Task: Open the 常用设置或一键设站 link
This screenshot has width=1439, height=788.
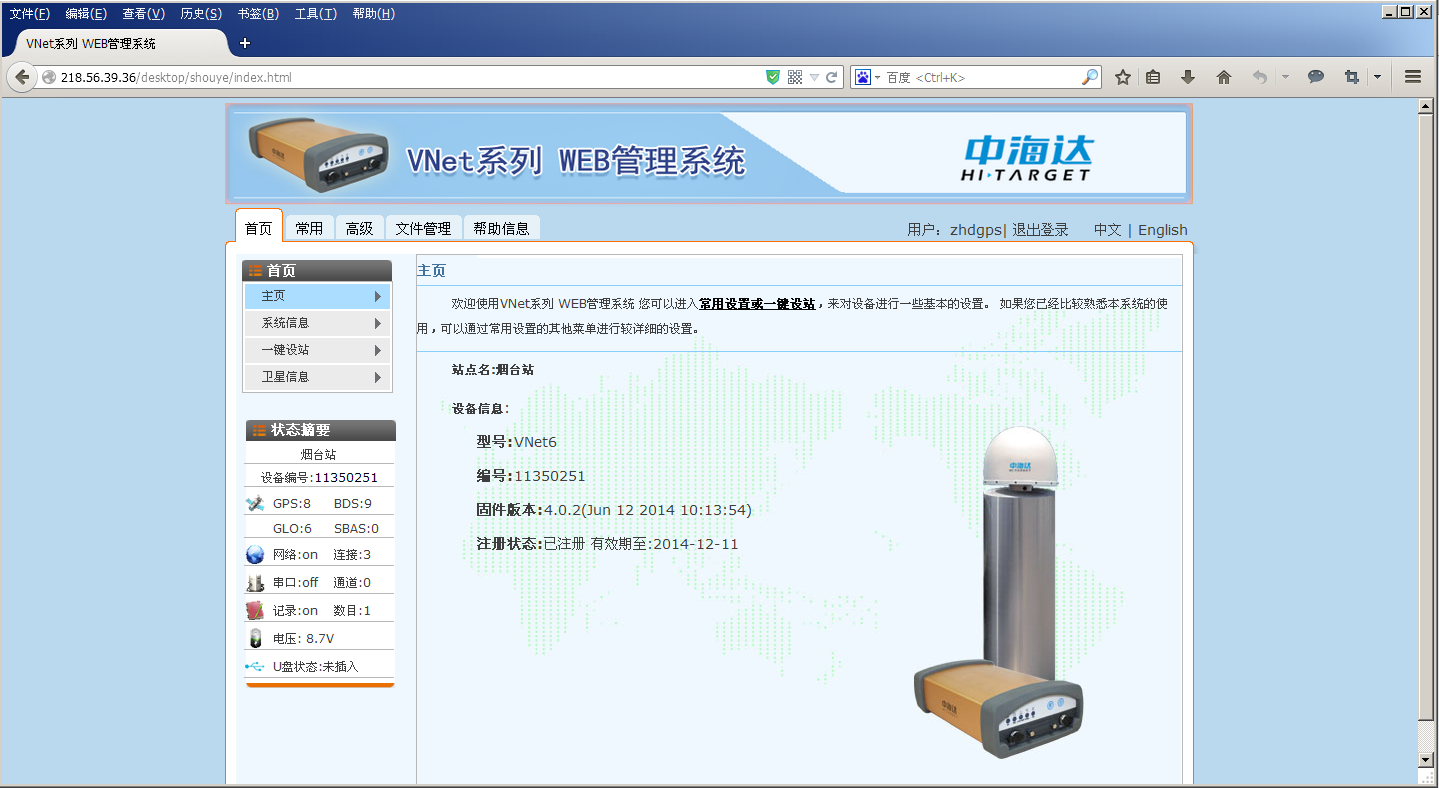Action: pyautogui.click(x=757, y=303)
